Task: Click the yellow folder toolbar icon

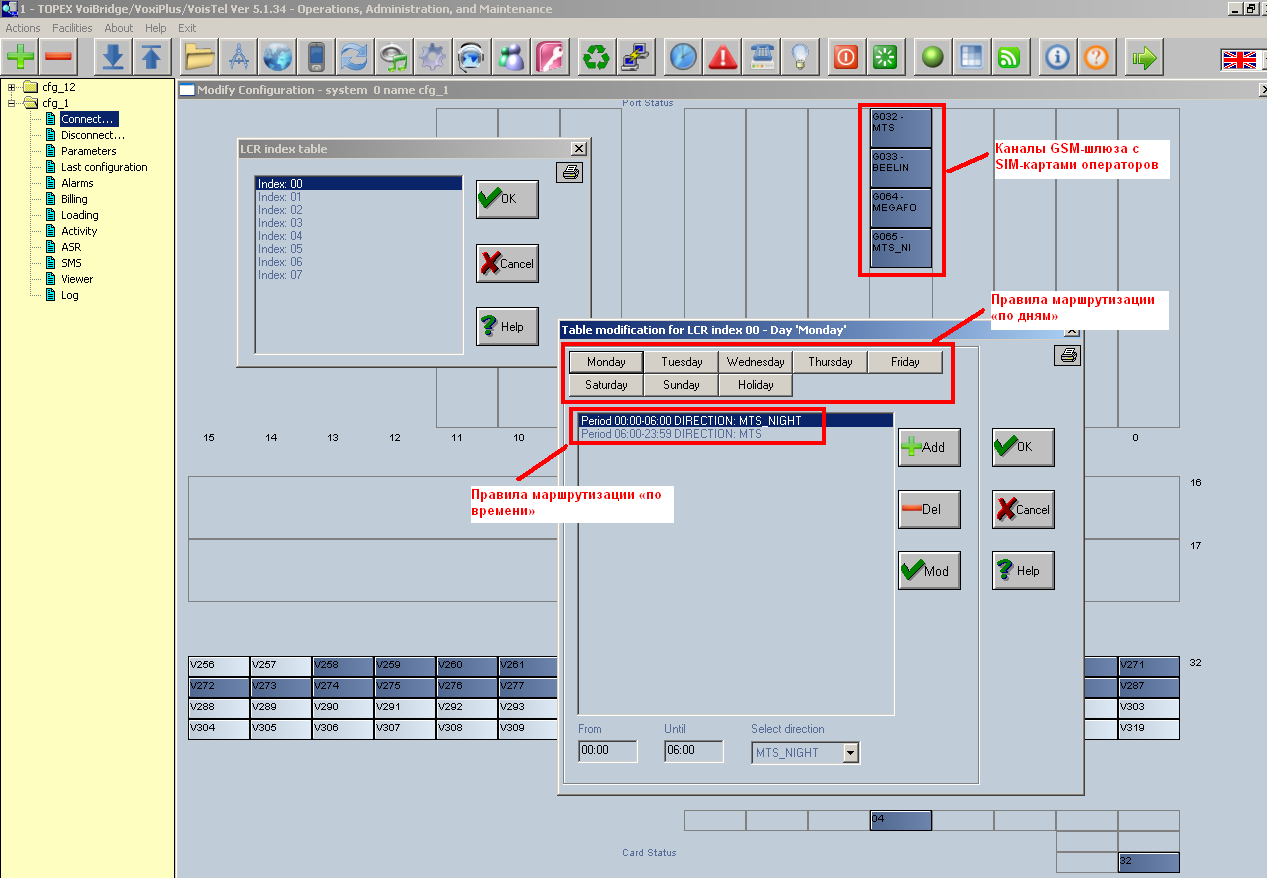Action: (x=200, y=58)
